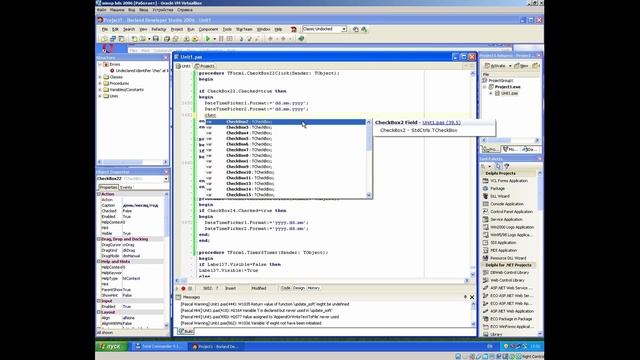640x360 pixels.
Task: Open the Window menu
Action: 263,29
